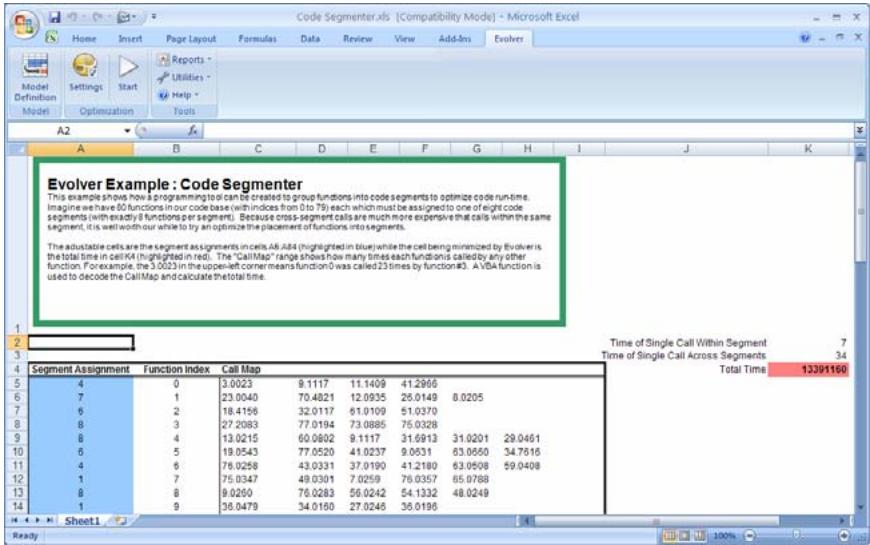Click the Insert Worksheet icon
Viewport: 870px width, 545px height.
click(x=120, y=521)
